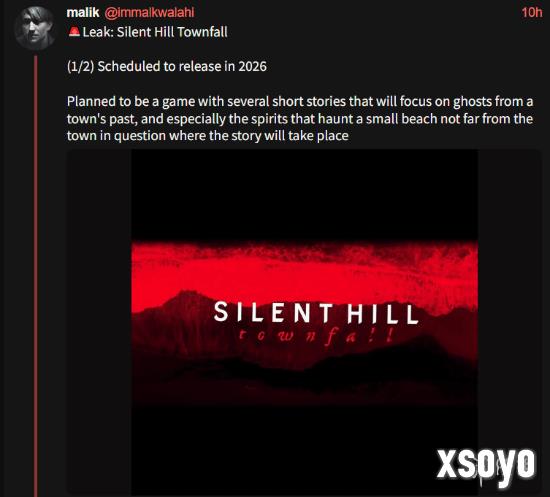
Task: Click the white SILENT HILL logo text
Action: [x=316, y=312]
